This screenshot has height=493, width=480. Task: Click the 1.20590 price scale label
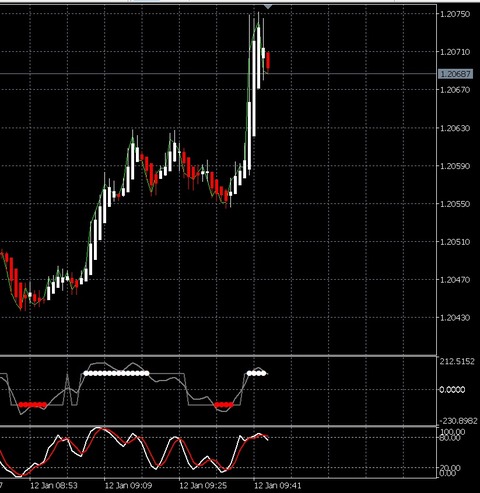[455, 166]
